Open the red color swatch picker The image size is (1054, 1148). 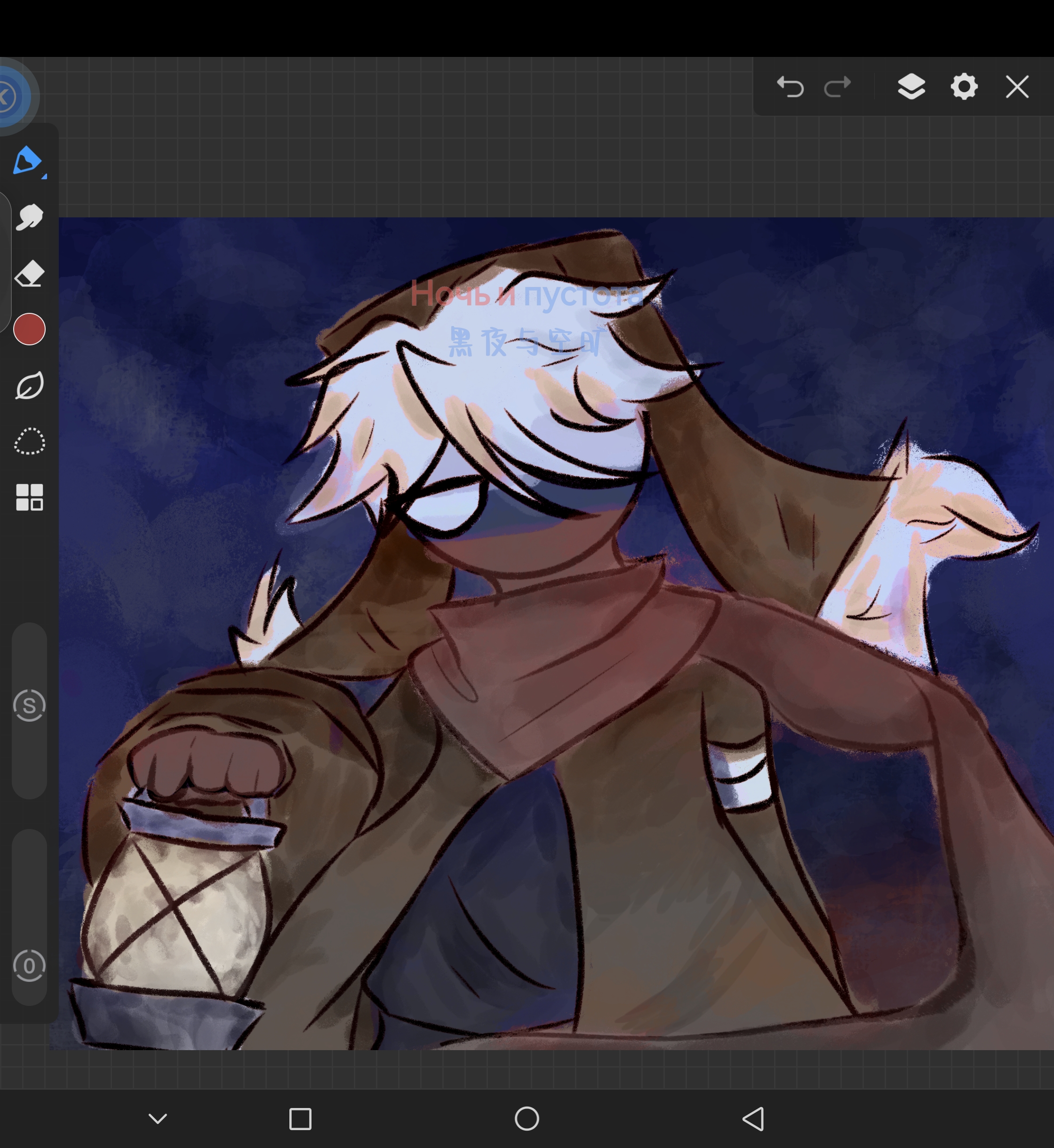[x=29, y=329]
